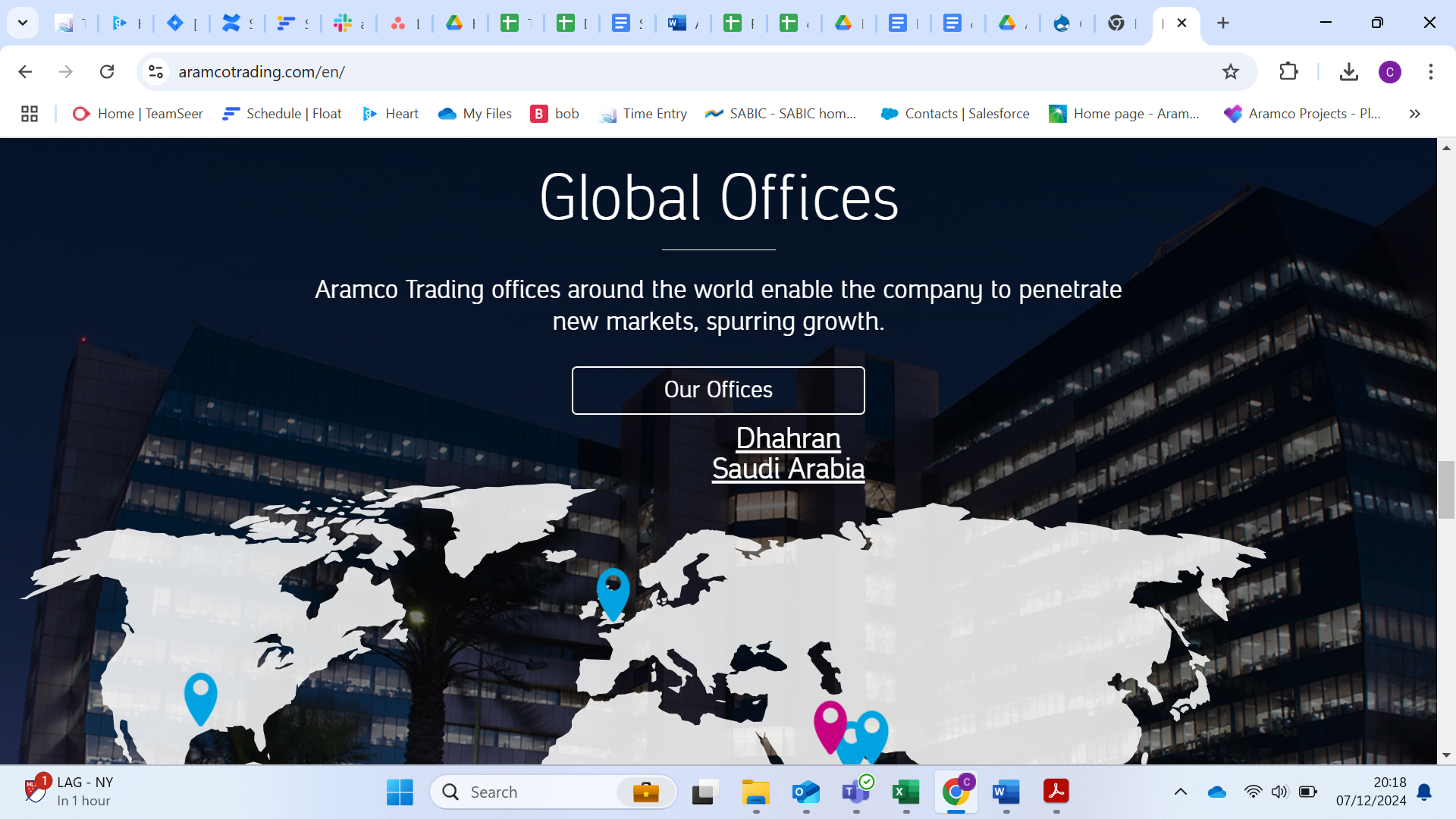Open the LAG - NY taskbar widget
The height and width of the screenshot is (819, 1456).
68,791
